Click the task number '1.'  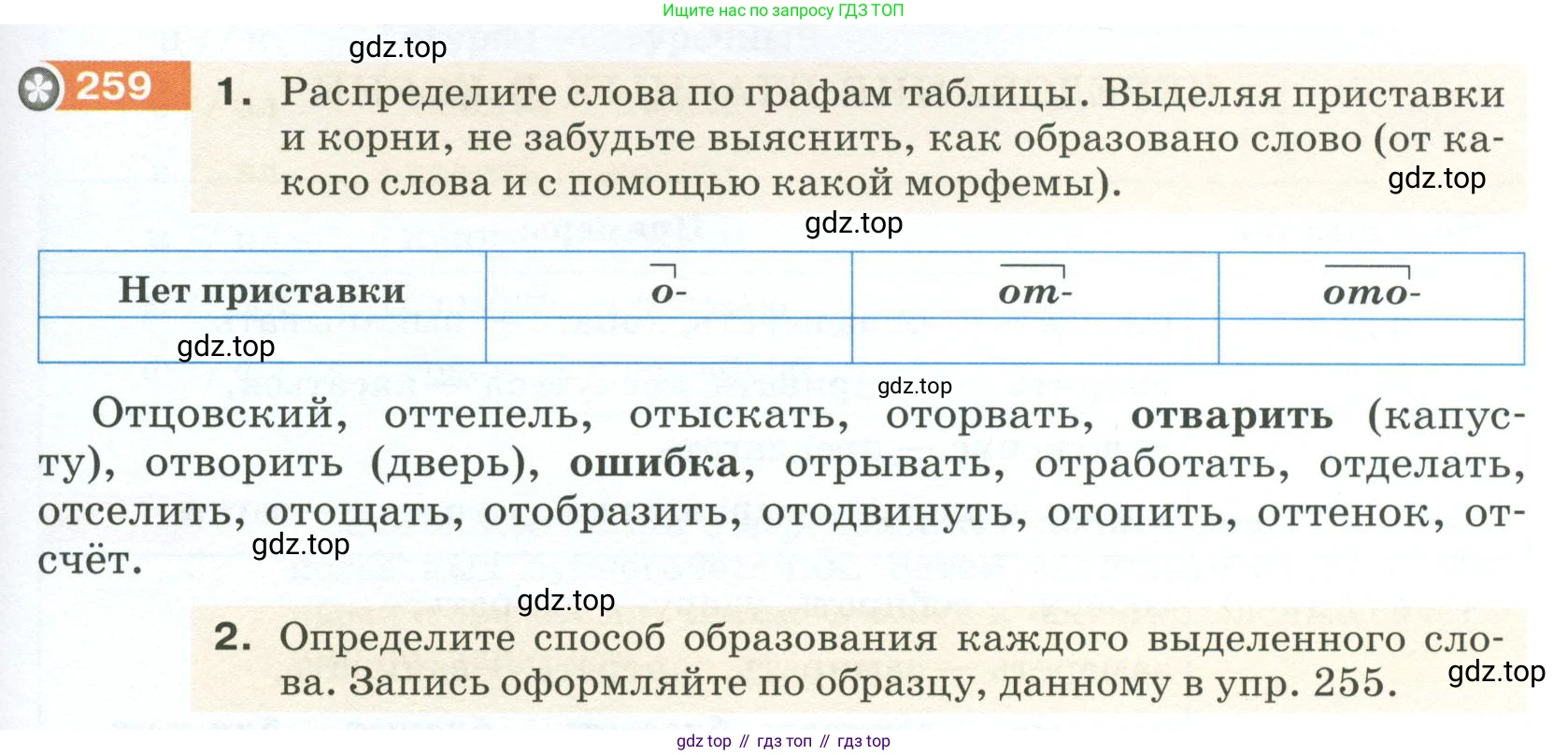[235, 92]
